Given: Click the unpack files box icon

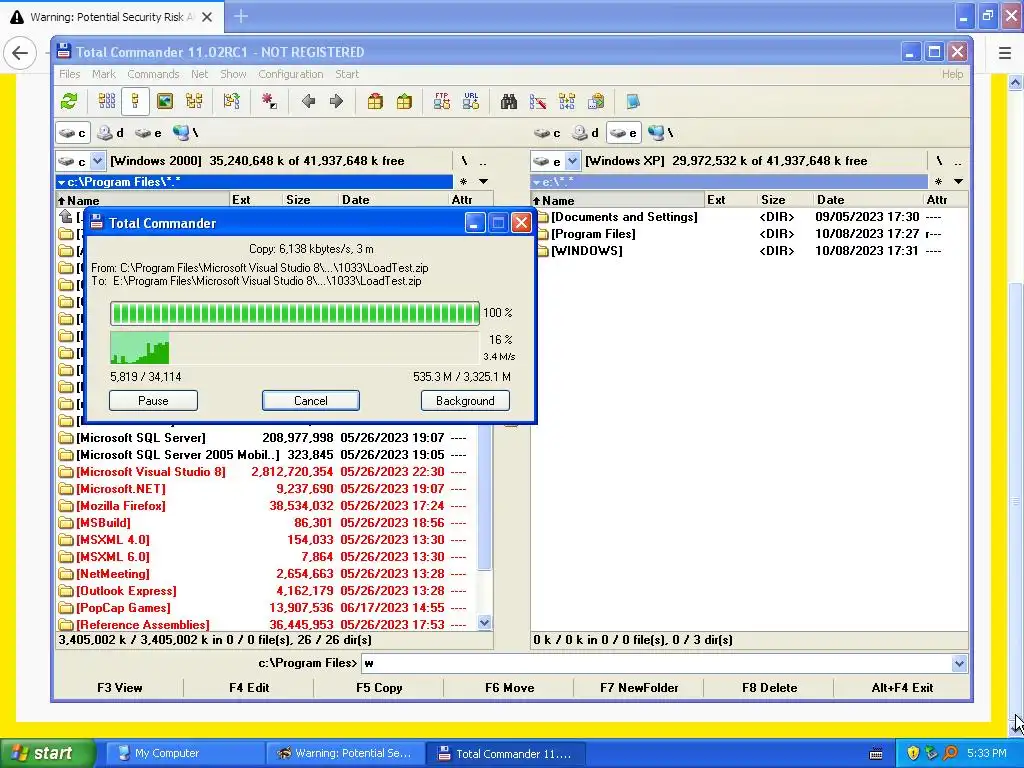Looking at the screenshot, I should (x=404, y=101).
